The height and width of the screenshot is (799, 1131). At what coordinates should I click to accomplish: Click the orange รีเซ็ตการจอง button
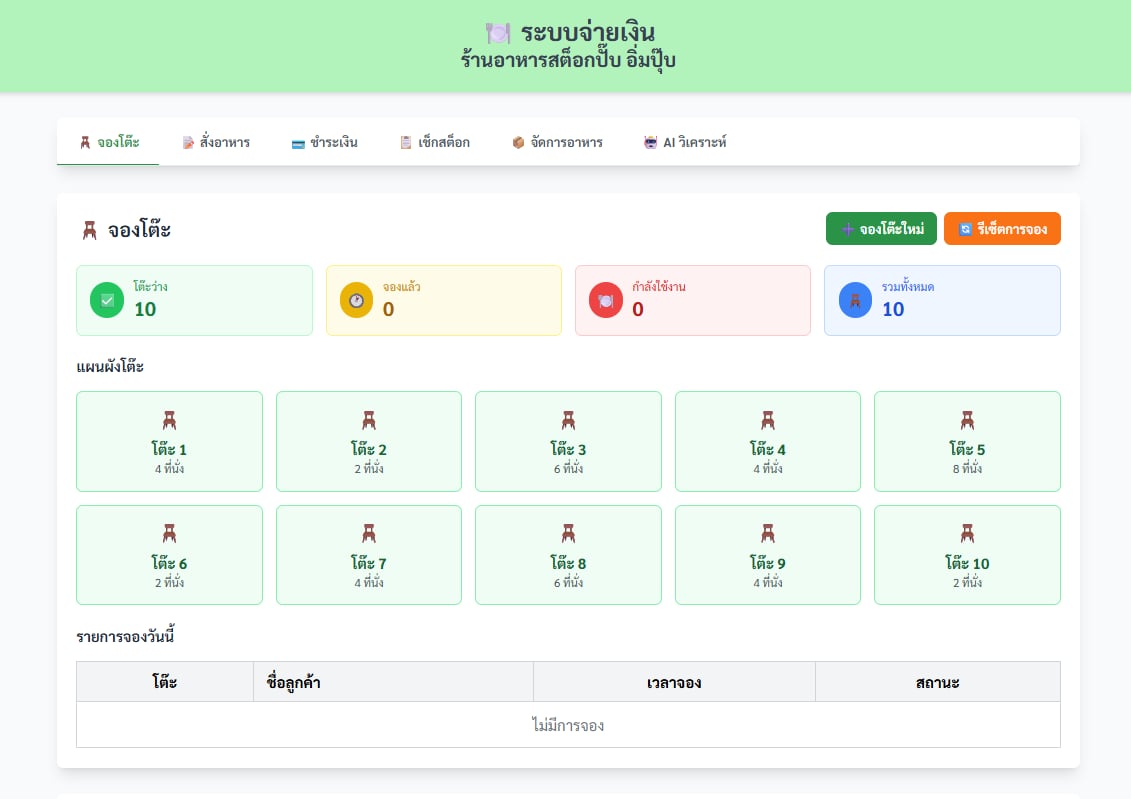(x=1002, y=229)
